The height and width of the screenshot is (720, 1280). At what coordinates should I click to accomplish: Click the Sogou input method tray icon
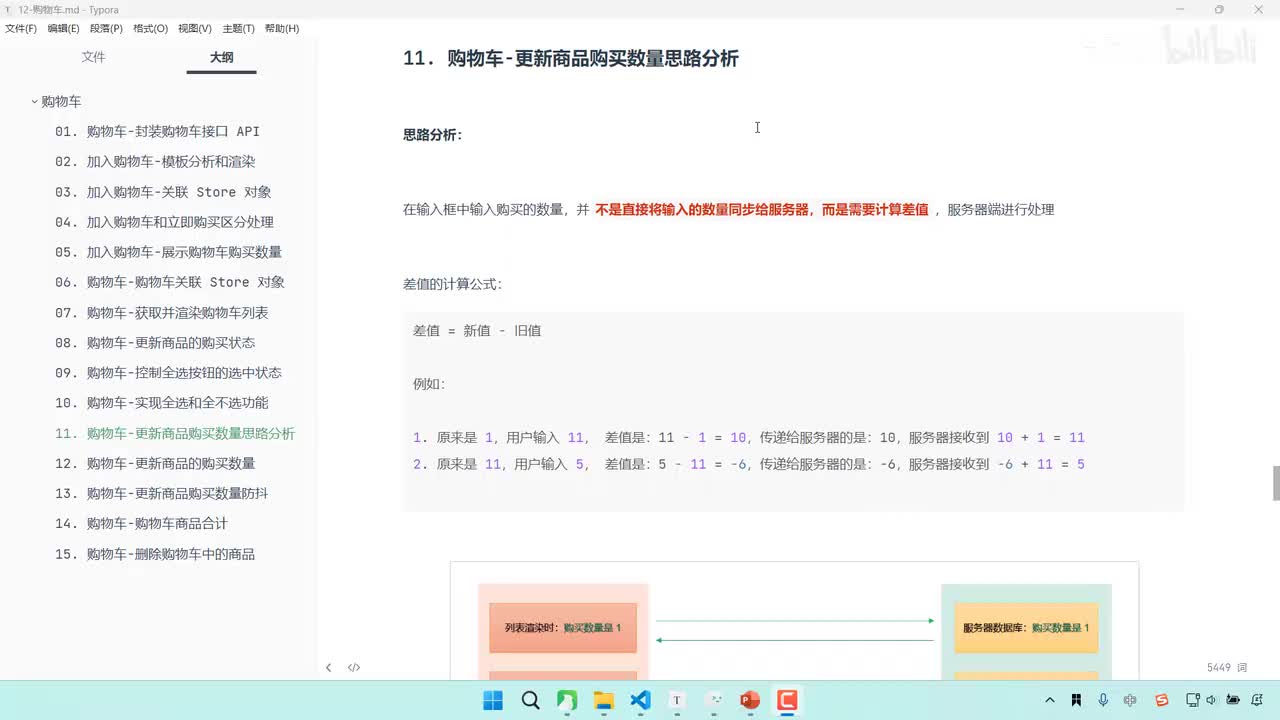[1162, 700]
